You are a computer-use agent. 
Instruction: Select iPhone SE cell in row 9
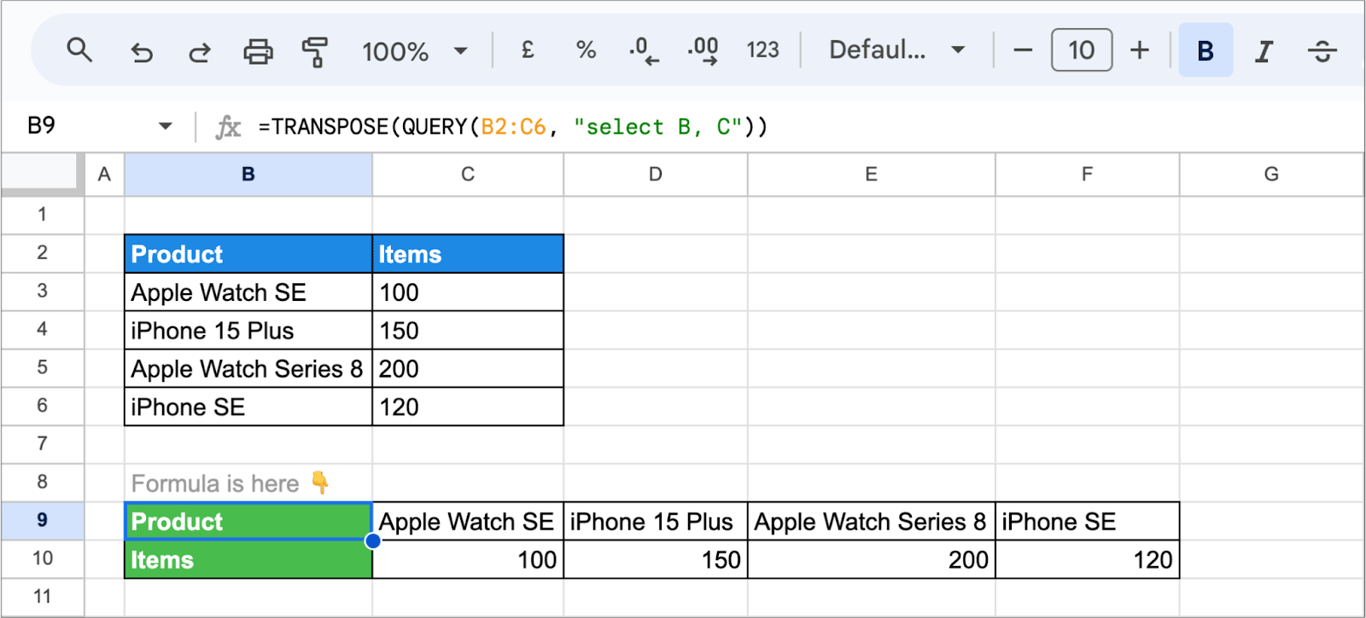(1087, 521)
